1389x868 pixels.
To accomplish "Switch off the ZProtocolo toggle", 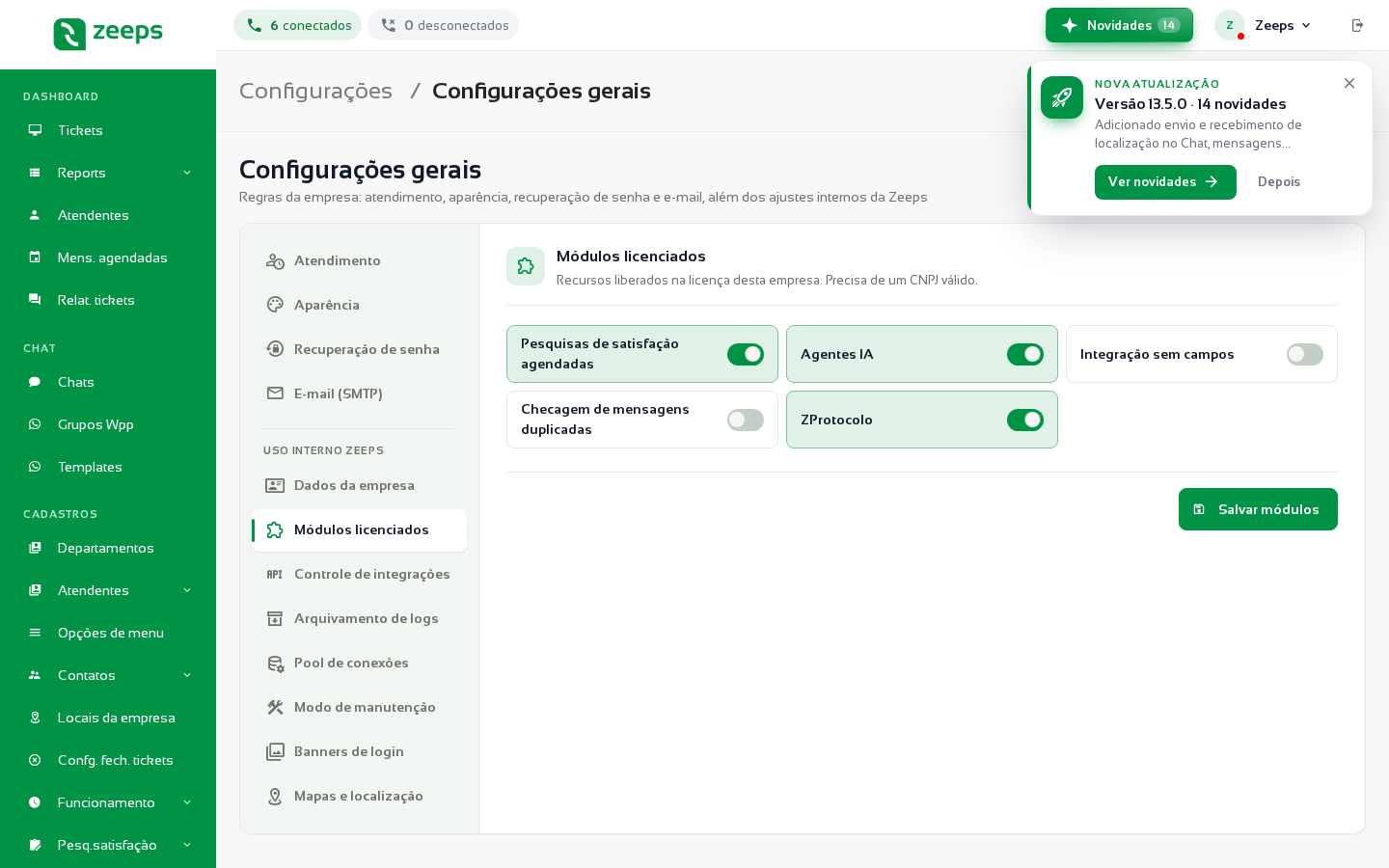I will (x=1025, y=420).
